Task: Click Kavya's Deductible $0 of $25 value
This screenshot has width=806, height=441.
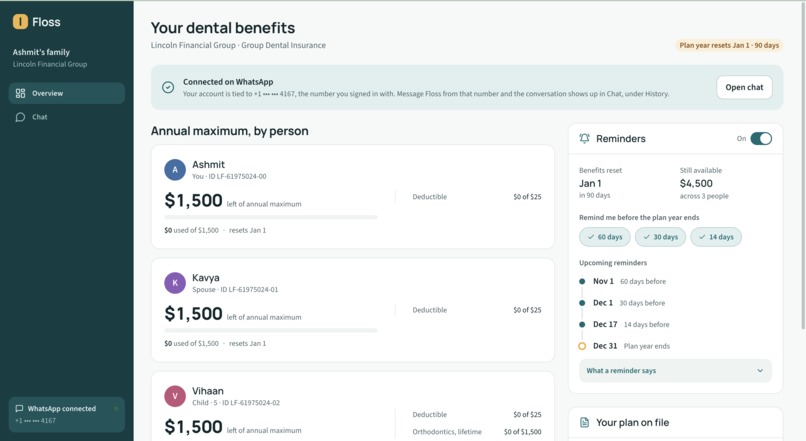Action: (x=527, y=310)
